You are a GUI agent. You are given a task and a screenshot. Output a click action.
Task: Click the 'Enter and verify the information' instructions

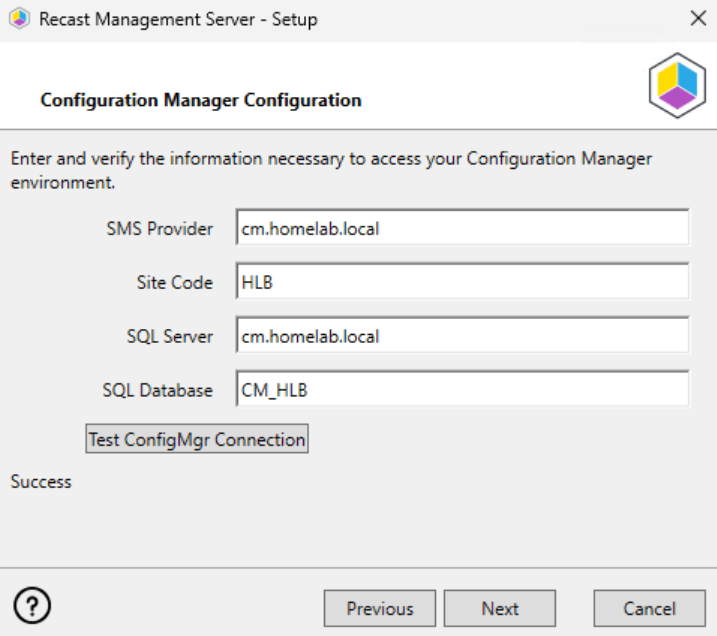pyautogui.click(x=331, y=171)
